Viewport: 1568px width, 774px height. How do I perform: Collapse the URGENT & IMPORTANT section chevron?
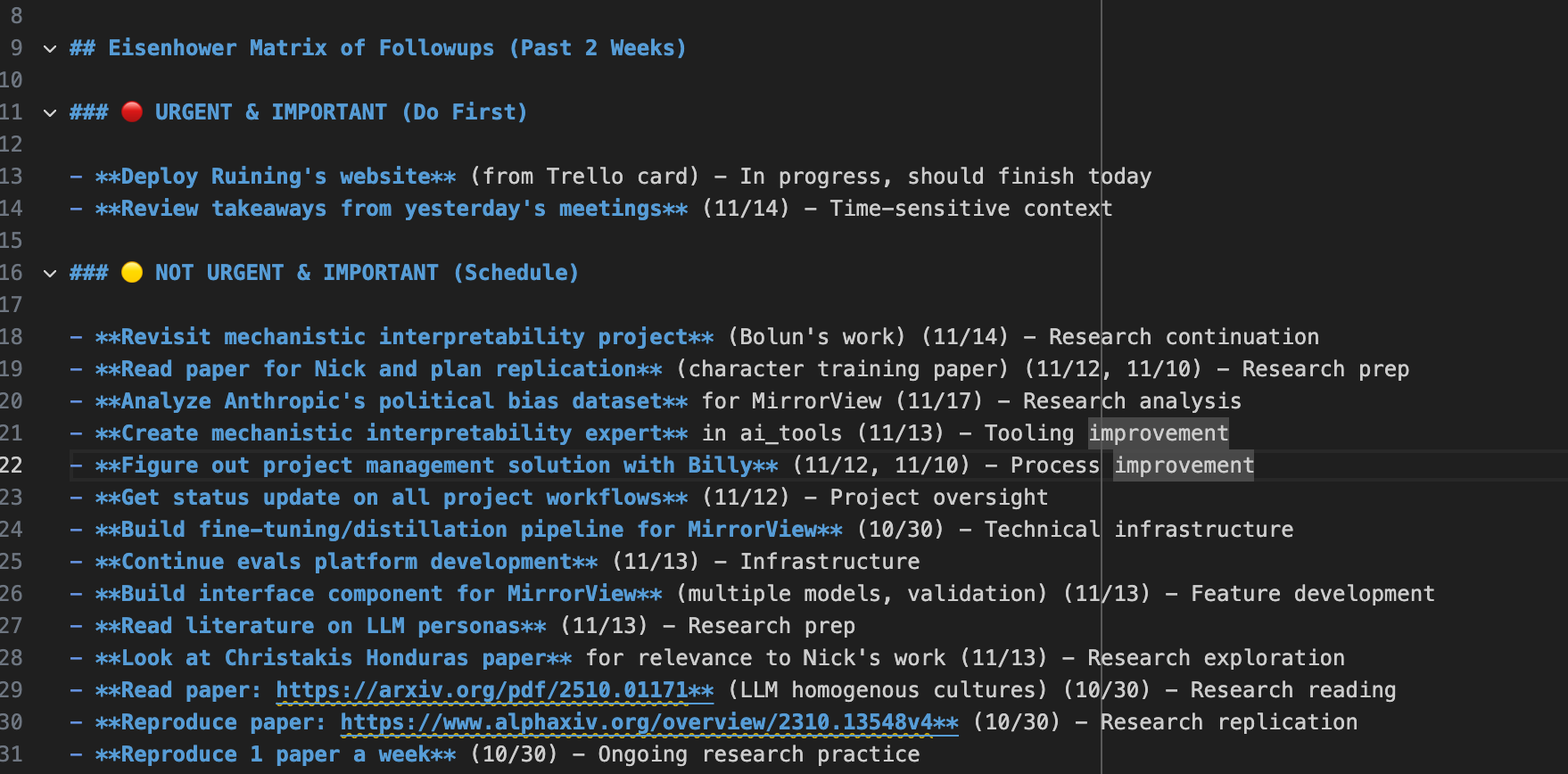(50, 112)
